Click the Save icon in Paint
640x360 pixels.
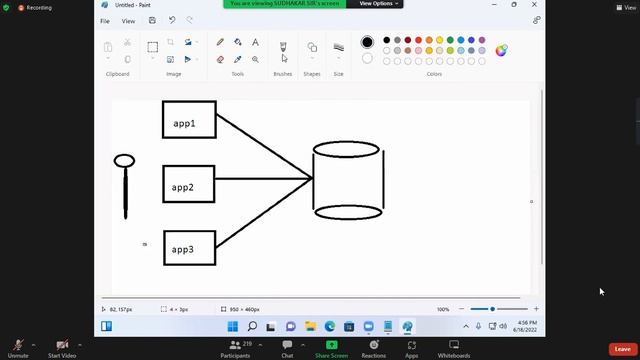tap(152, 20)
